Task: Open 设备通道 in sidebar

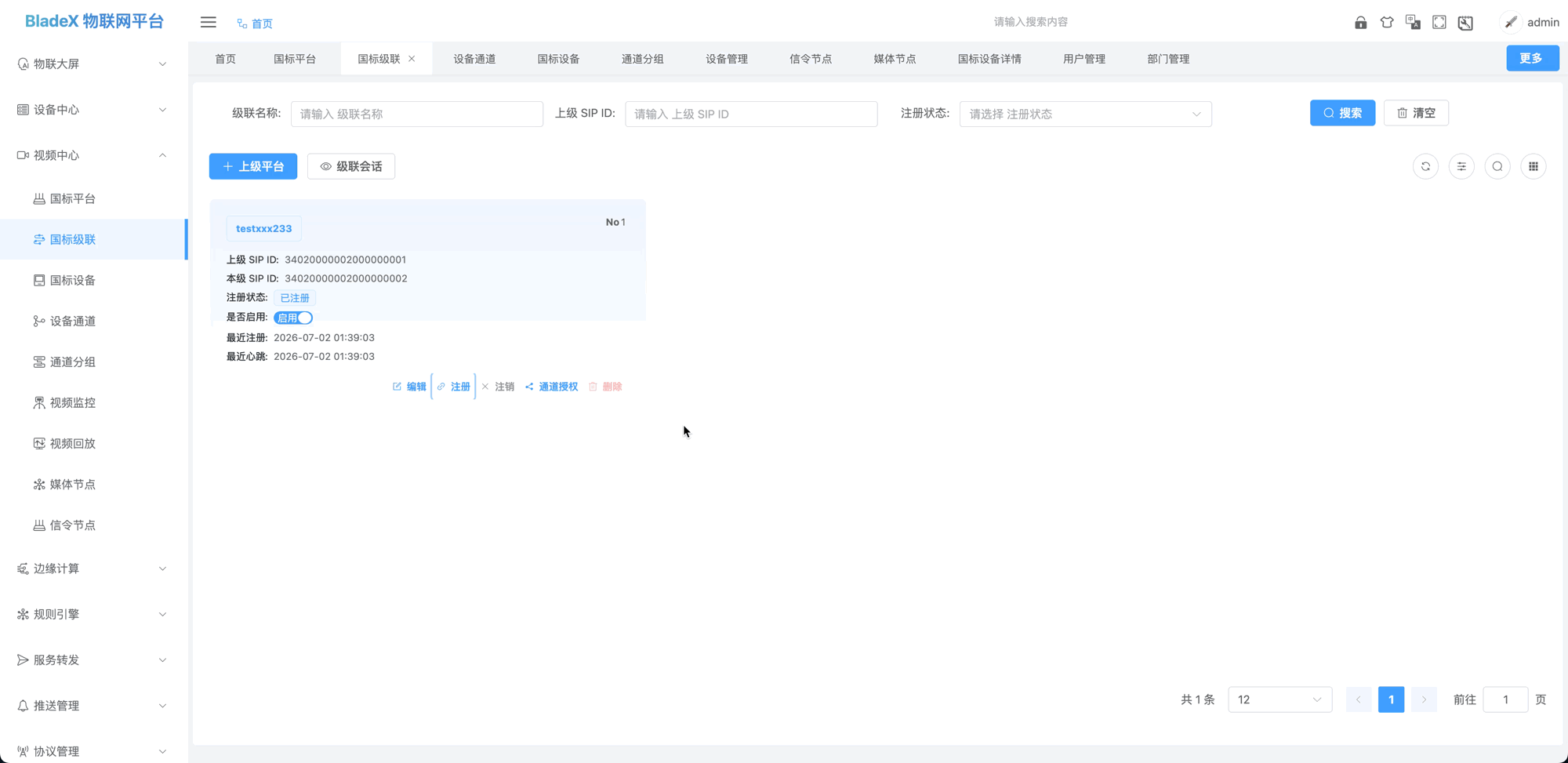Action: tap(94, 321)
